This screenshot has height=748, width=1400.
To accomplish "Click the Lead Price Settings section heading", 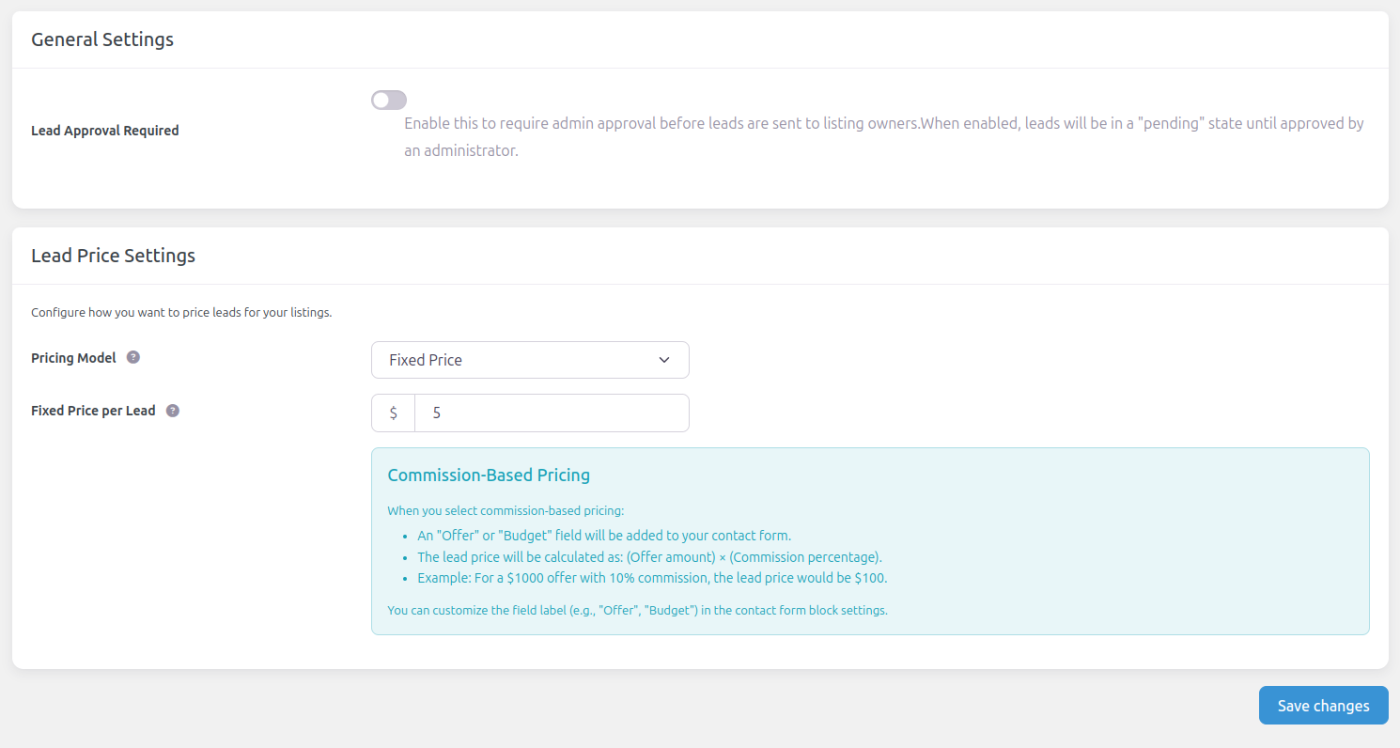I will [113, 255].
